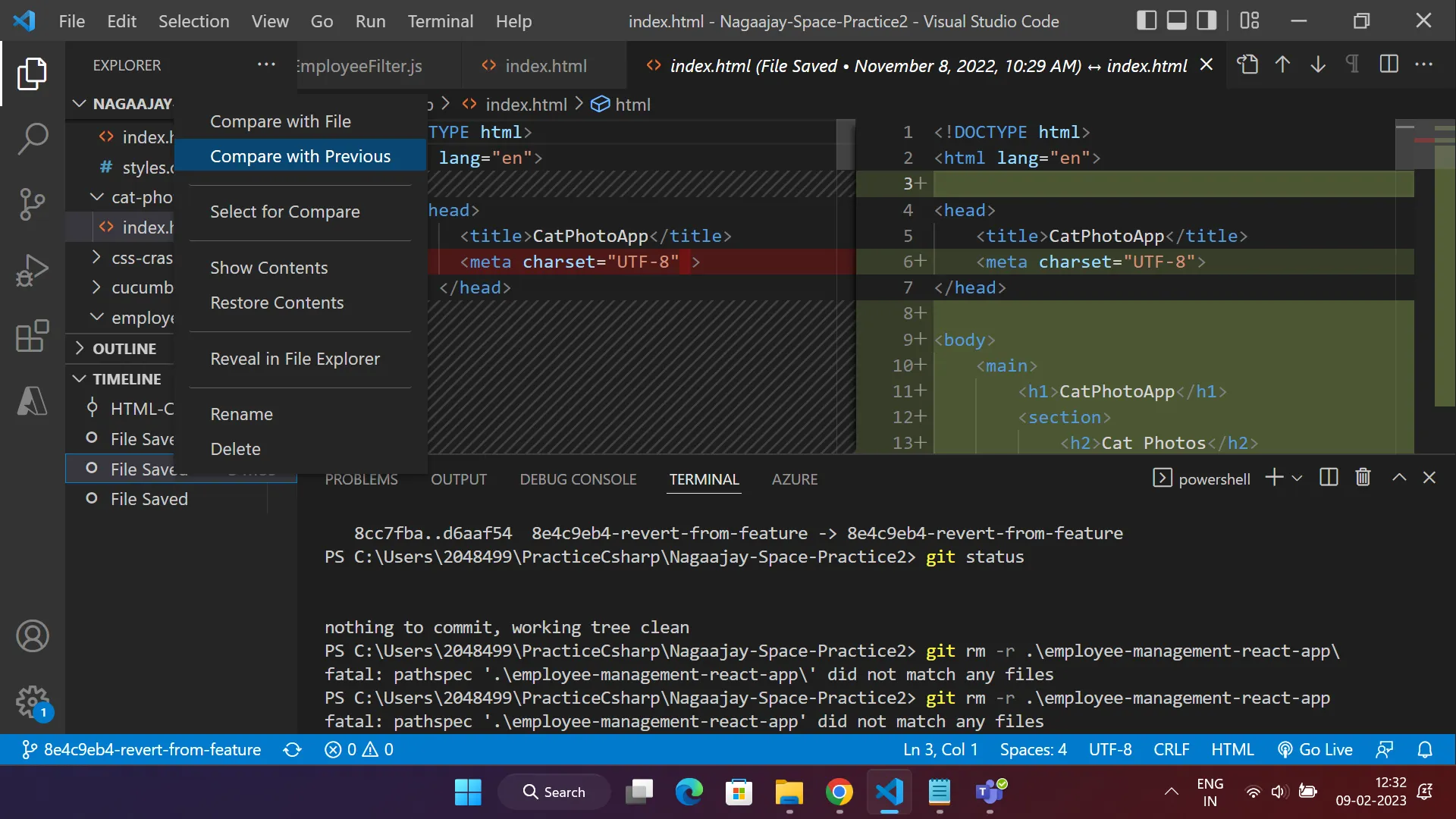
Task: Go to next change arrow
Action: (1318, 65)
